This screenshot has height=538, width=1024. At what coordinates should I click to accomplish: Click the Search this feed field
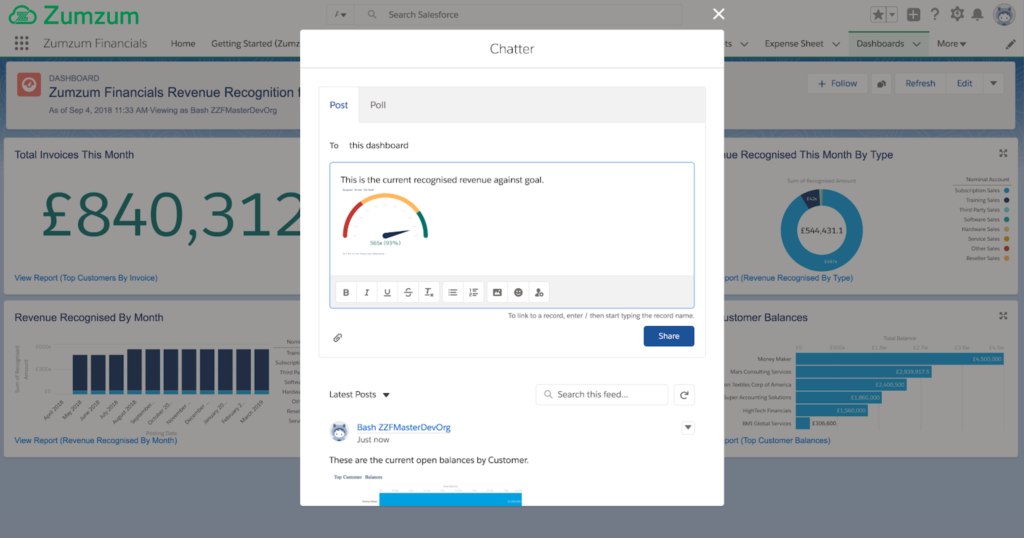601,394
